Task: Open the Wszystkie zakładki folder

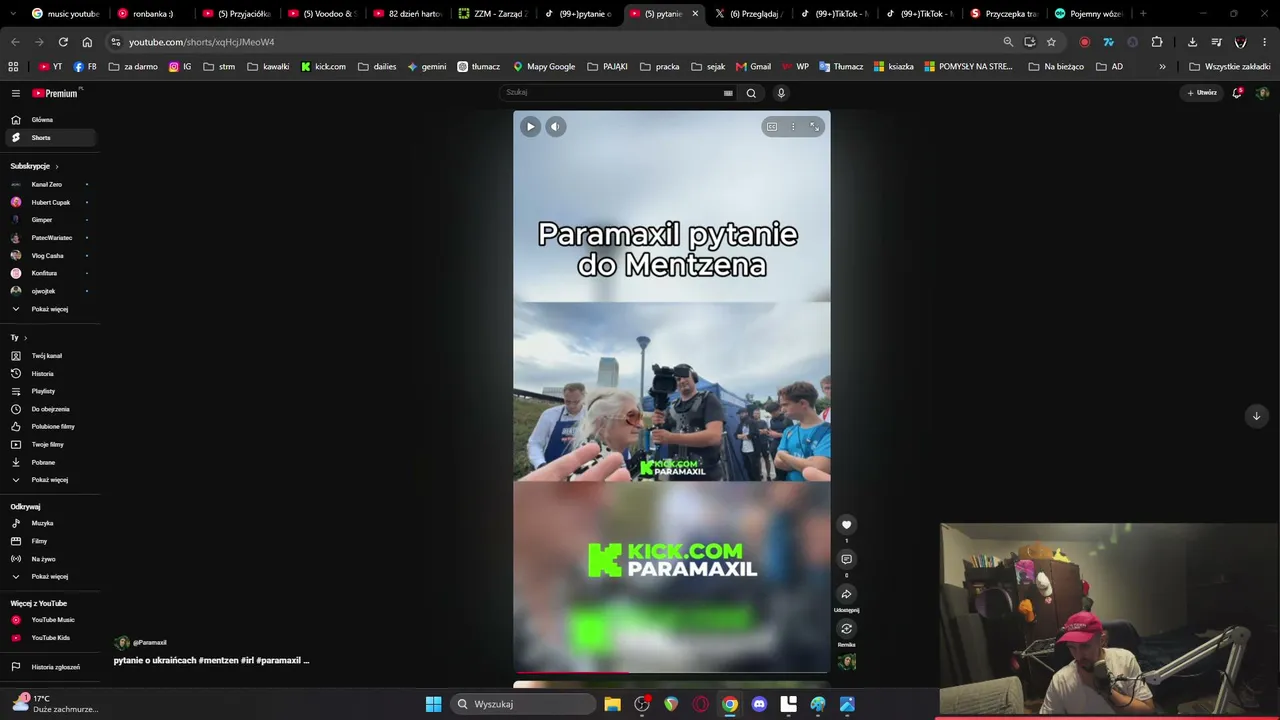Action: click(x=1229, y=67)
